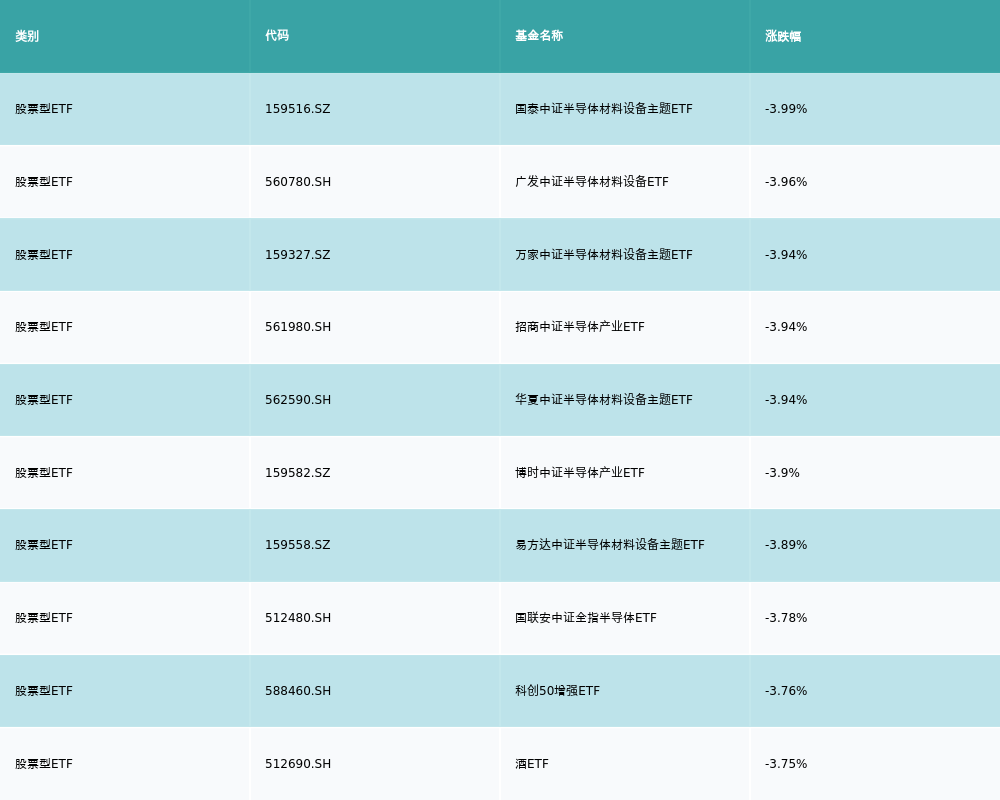Click 股票型ETF in the 159516.SZ row
Screen dimensions: 1000x800
pos(44,109)
